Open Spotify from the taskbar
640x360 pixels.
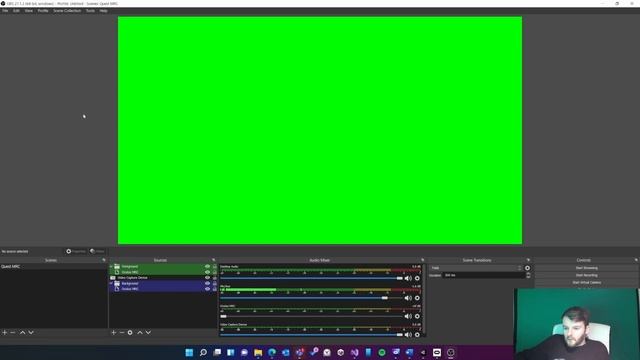coord(382,352)
